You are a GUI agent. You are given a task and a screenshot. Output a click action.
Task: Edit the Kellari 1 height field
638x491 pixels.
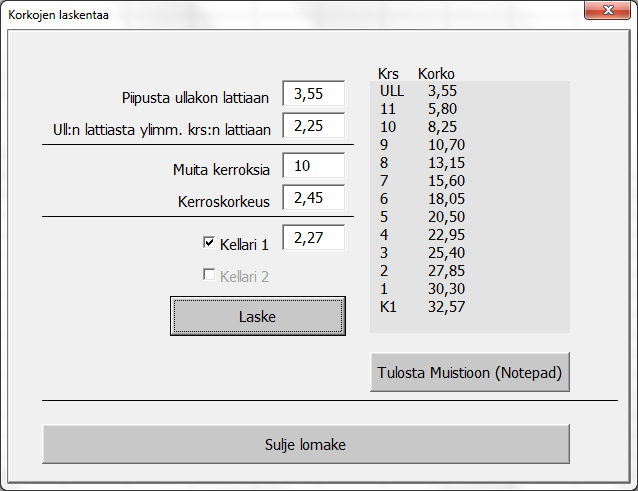pyautogui.click(x=313, y=238)
